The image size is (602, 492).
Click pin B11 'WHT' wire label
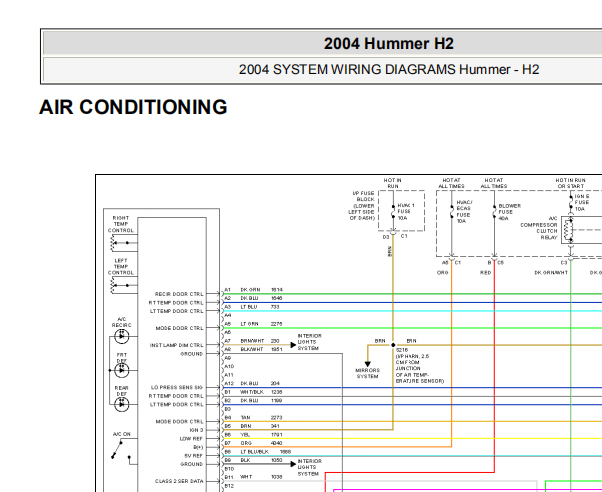tap(246, 477)
